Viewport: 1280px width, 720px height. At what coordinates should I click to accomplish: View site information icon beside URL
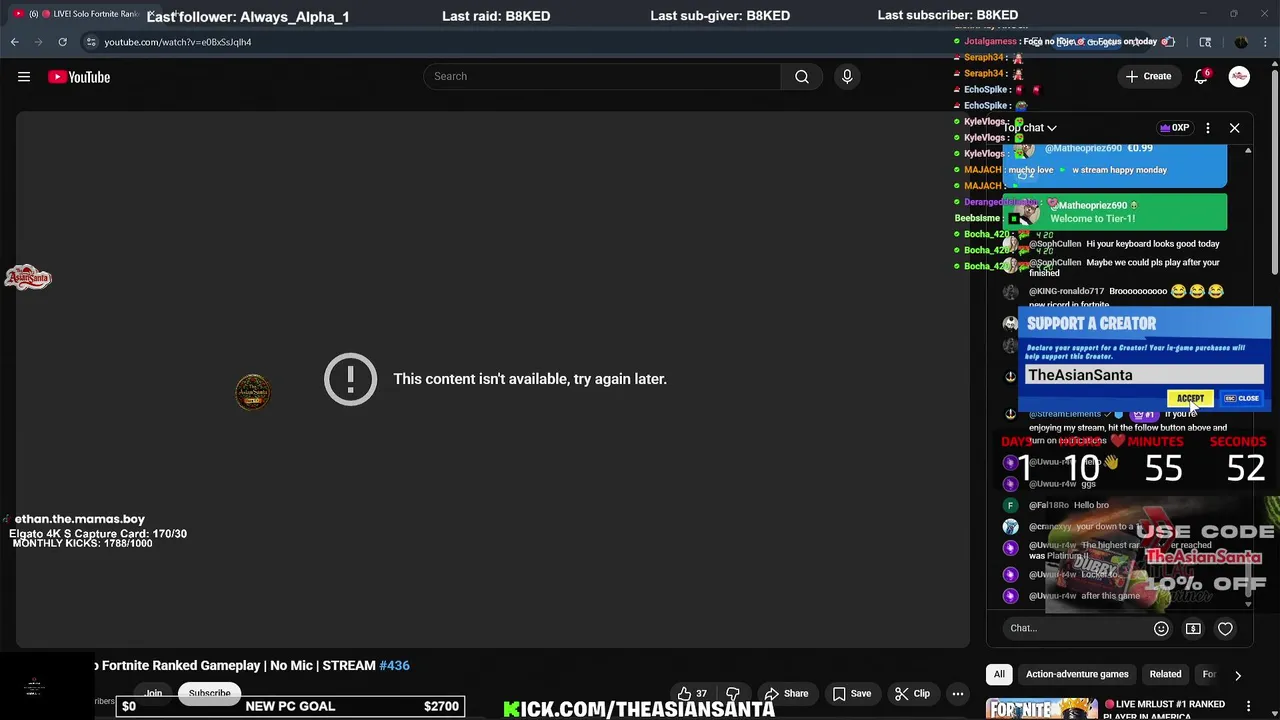tap(91, 42)
